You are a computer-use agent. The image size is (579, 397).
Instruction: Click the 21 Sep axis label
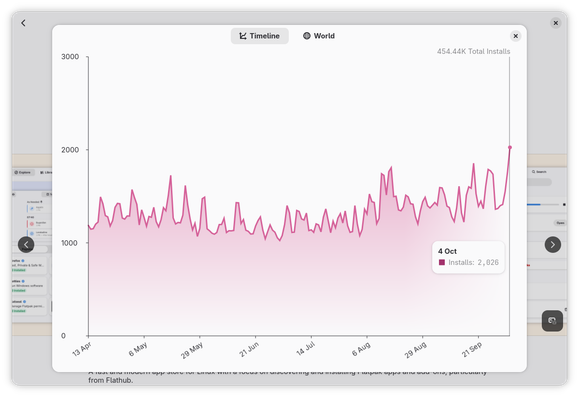tap(472, 349)
